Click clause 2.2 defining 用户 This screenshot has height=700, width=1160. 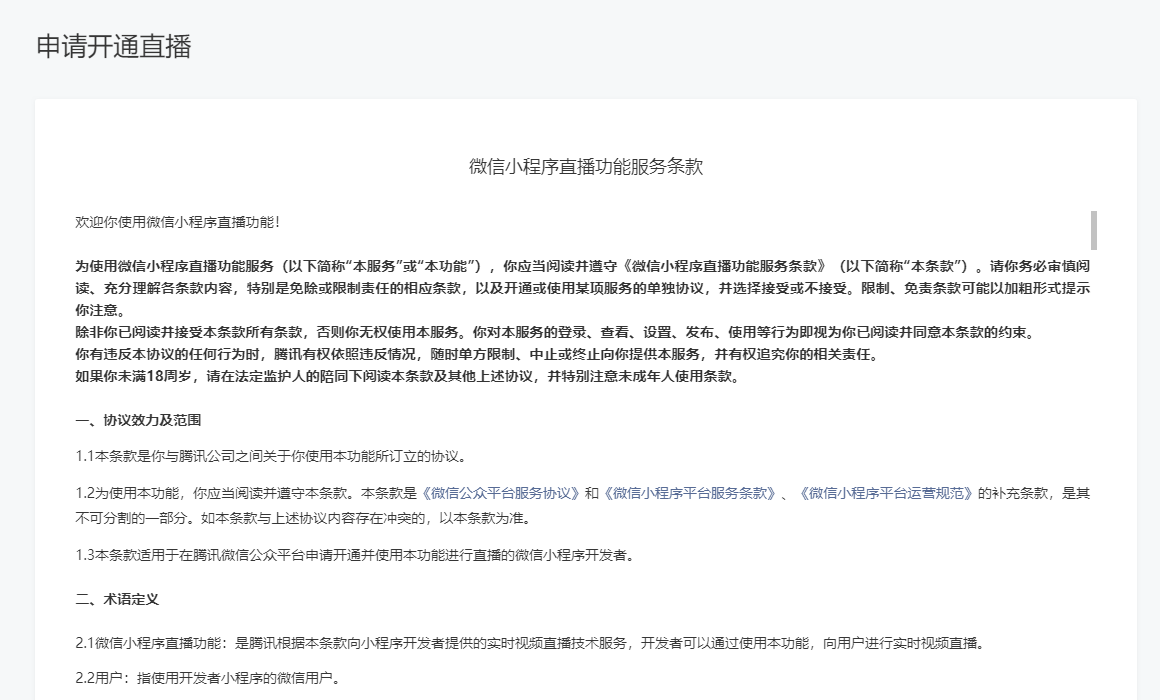tap(209, 678)
